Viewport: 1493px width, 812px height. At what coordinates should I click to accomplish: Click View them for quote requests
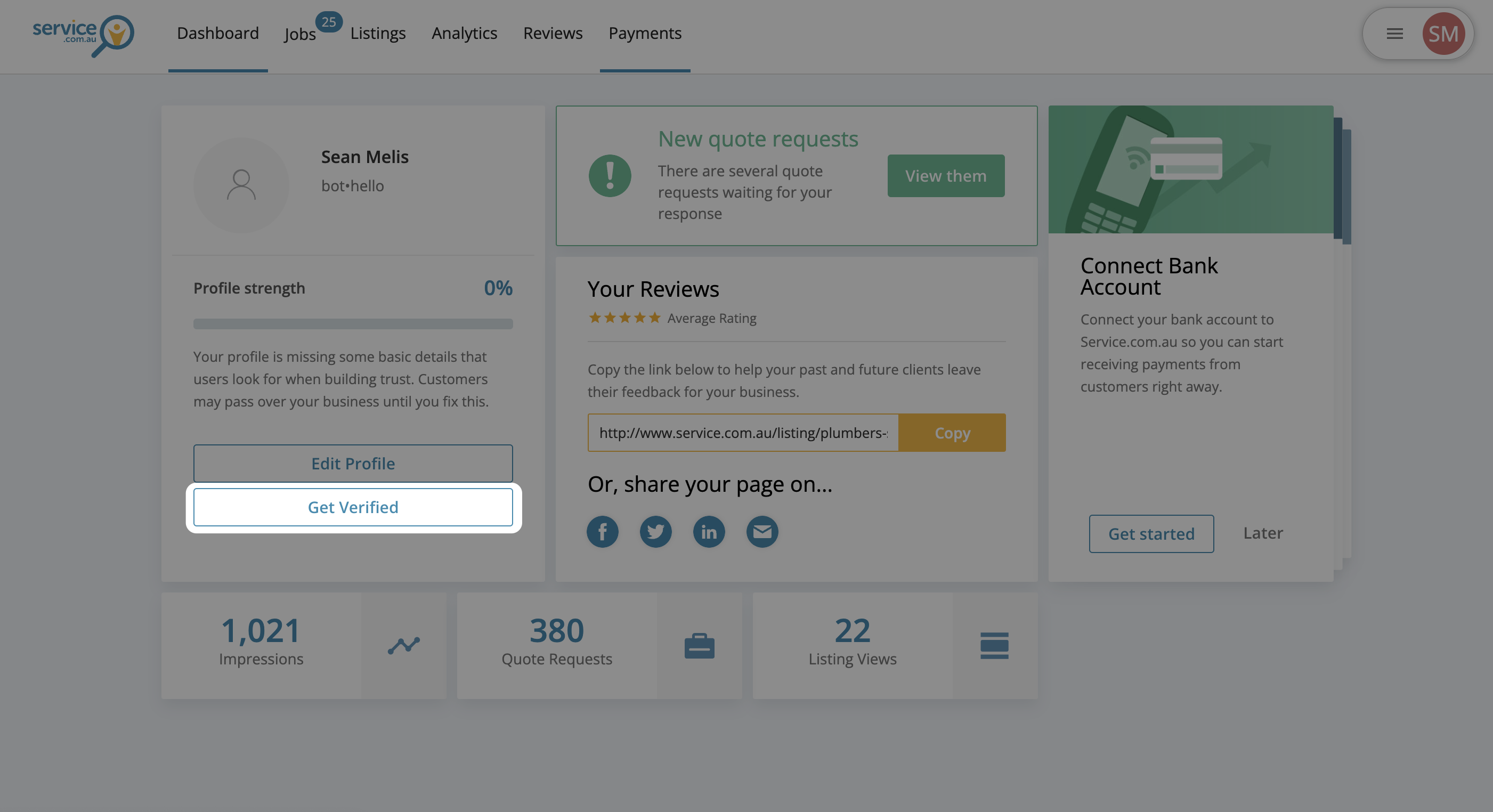pyautogui.click(x=946, y=176)
